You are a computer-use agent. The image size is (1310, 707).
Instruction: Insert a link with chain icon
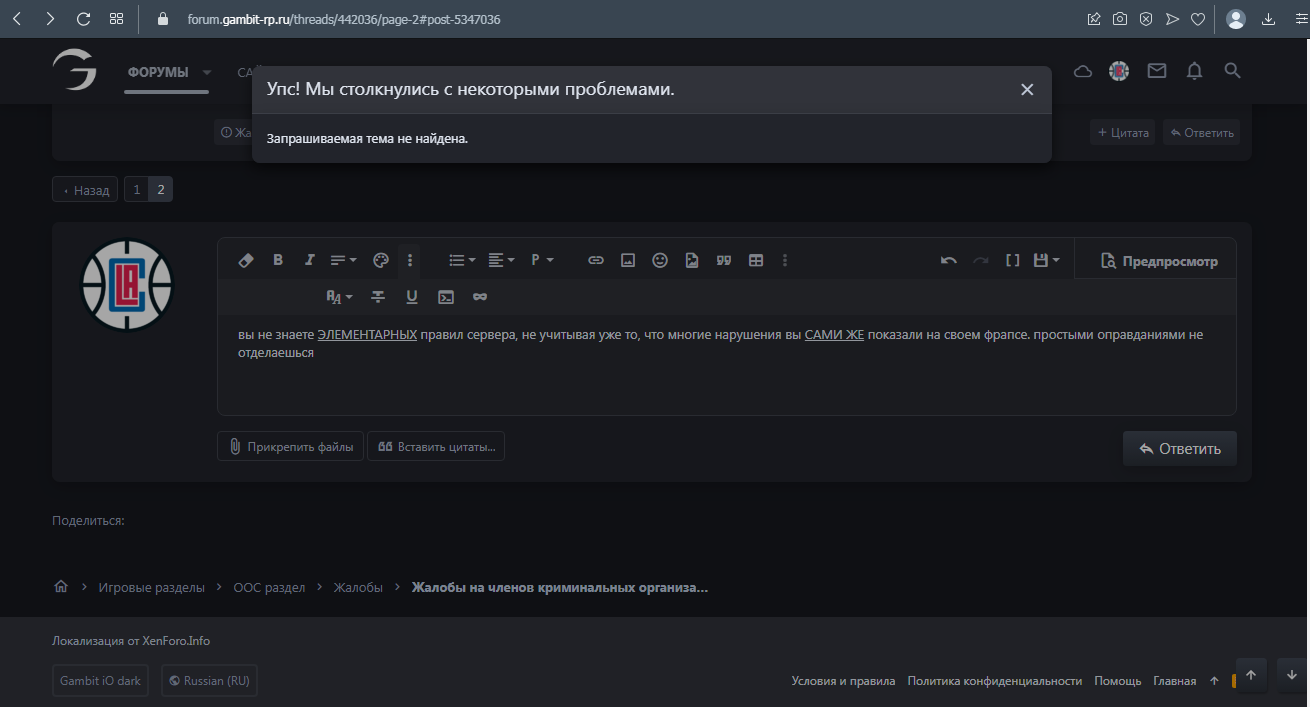tap(595, 260)
